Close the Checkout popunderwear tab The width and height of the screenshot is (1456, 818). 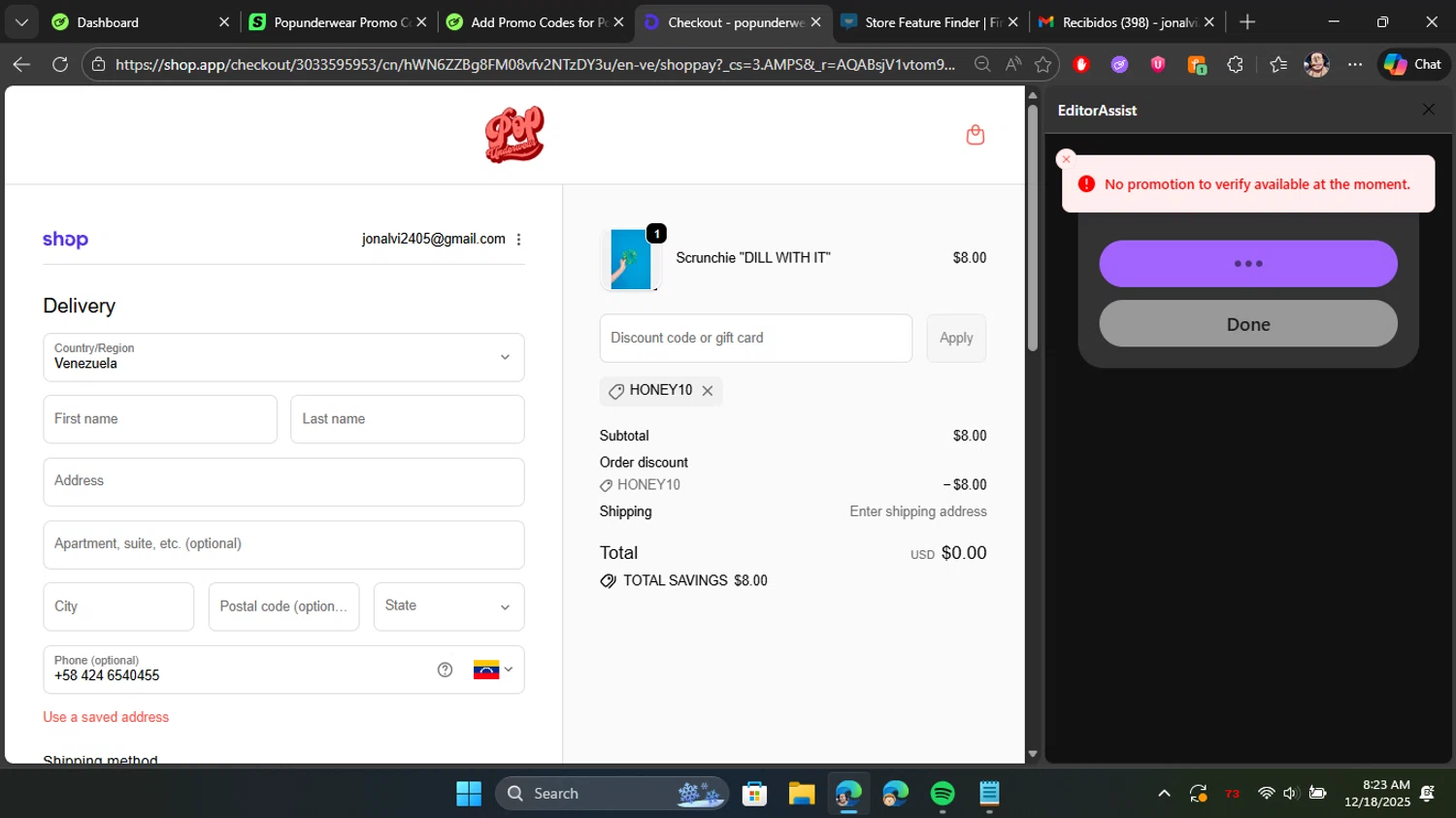tap(815, 22)
